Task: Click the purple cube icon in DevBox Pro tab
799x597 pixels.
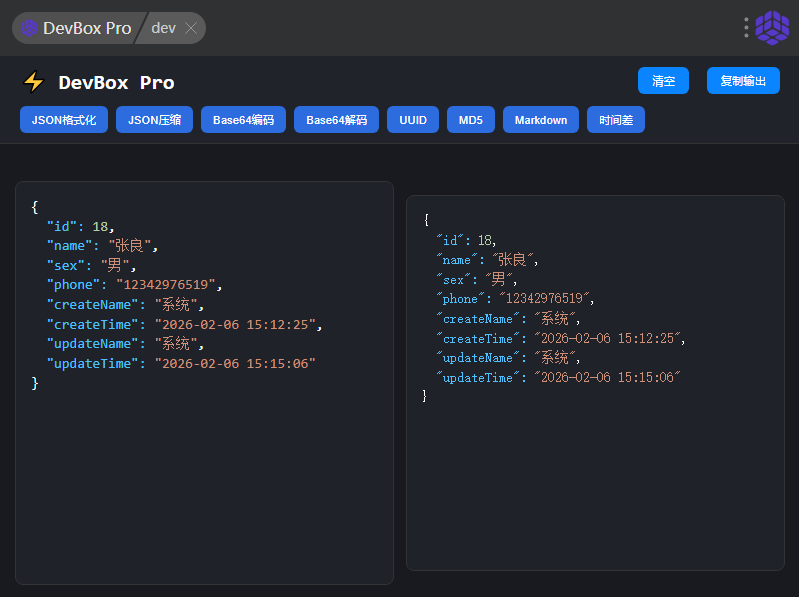Action: click(30, 28)
